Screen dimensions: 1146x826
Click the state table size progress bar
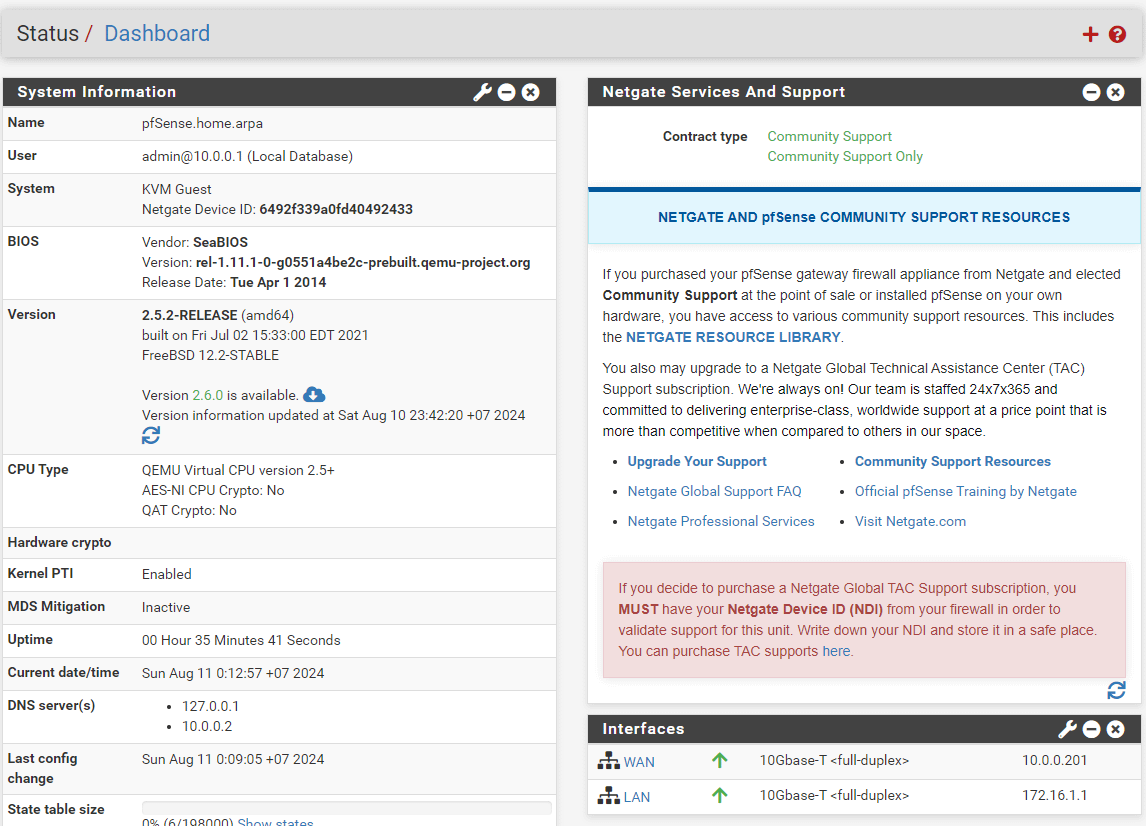coord(346,808)
